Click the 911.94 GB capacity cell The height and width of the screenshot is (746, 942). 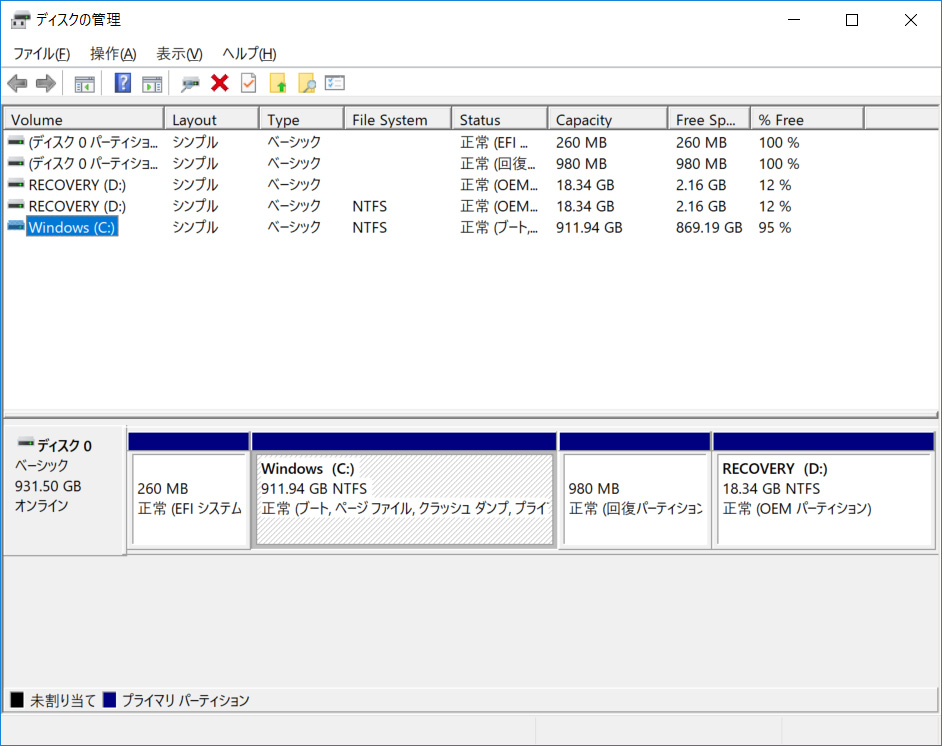click(x=589, y=228)
